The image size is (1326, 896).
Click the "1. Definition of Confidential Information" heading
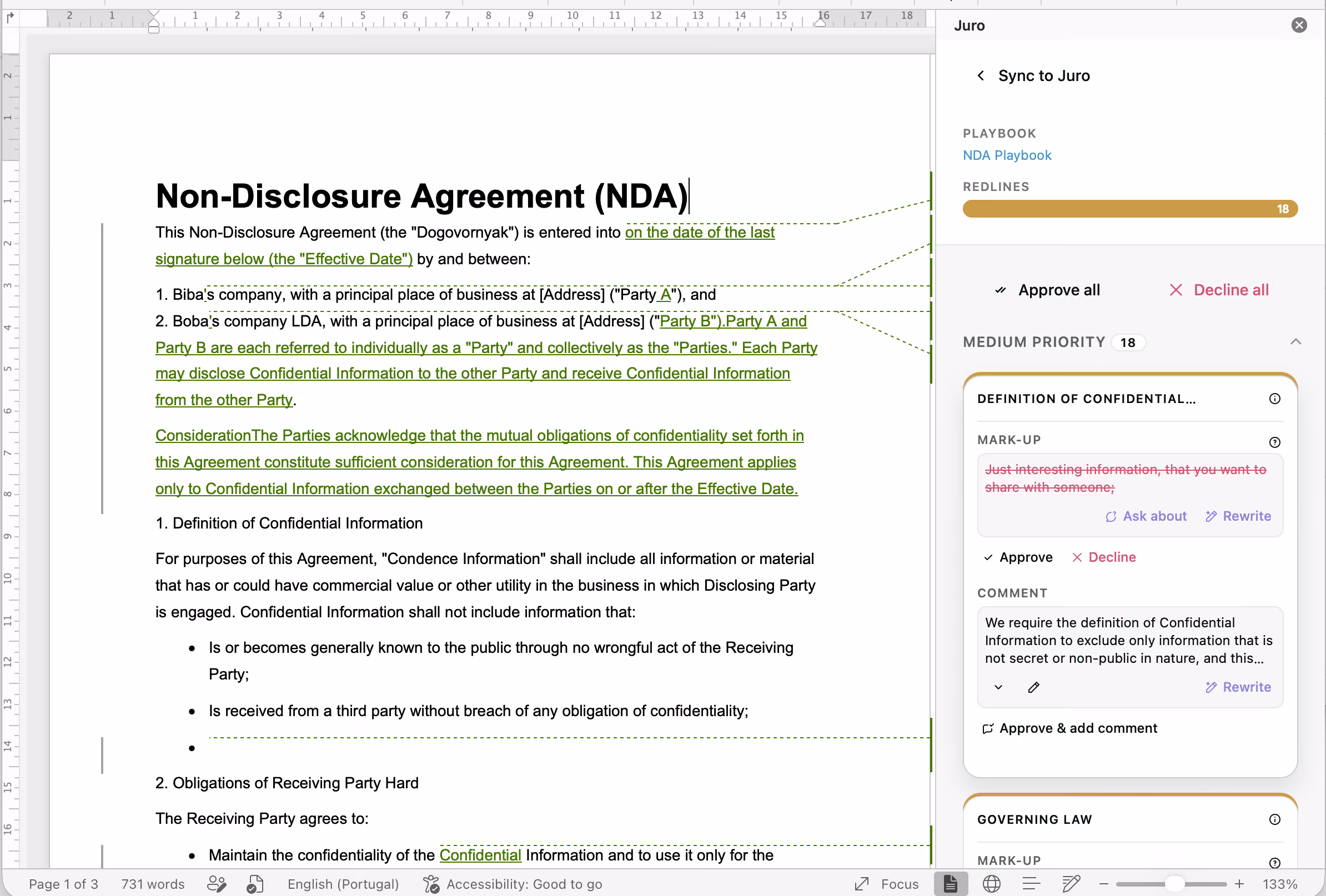(x=289, y=523)
